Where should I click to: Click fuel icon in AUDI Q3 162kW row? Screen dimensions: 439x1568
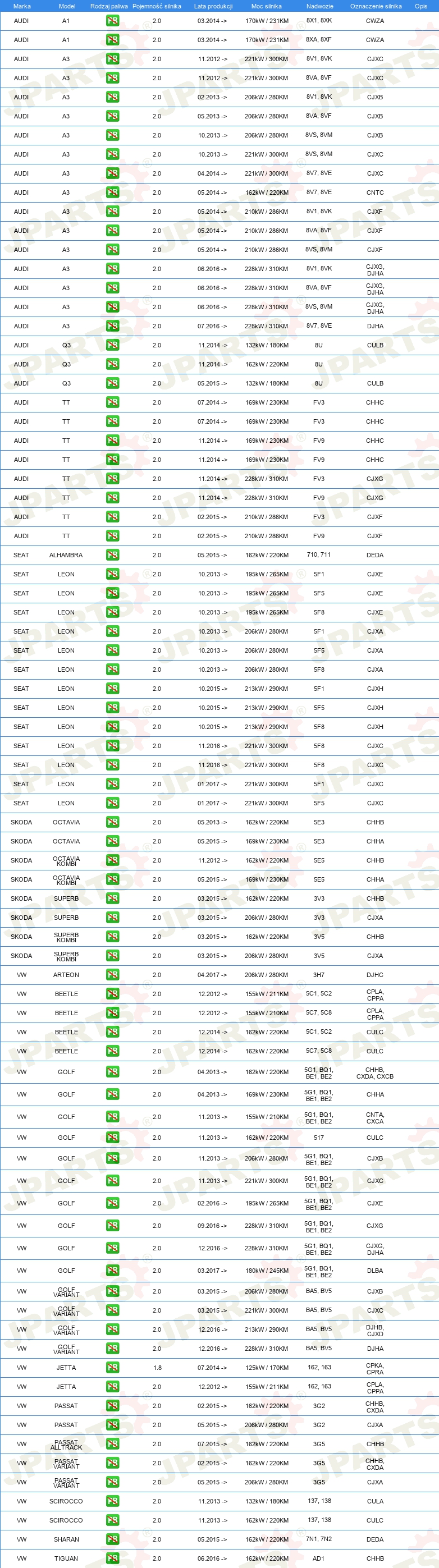[113, 364]
